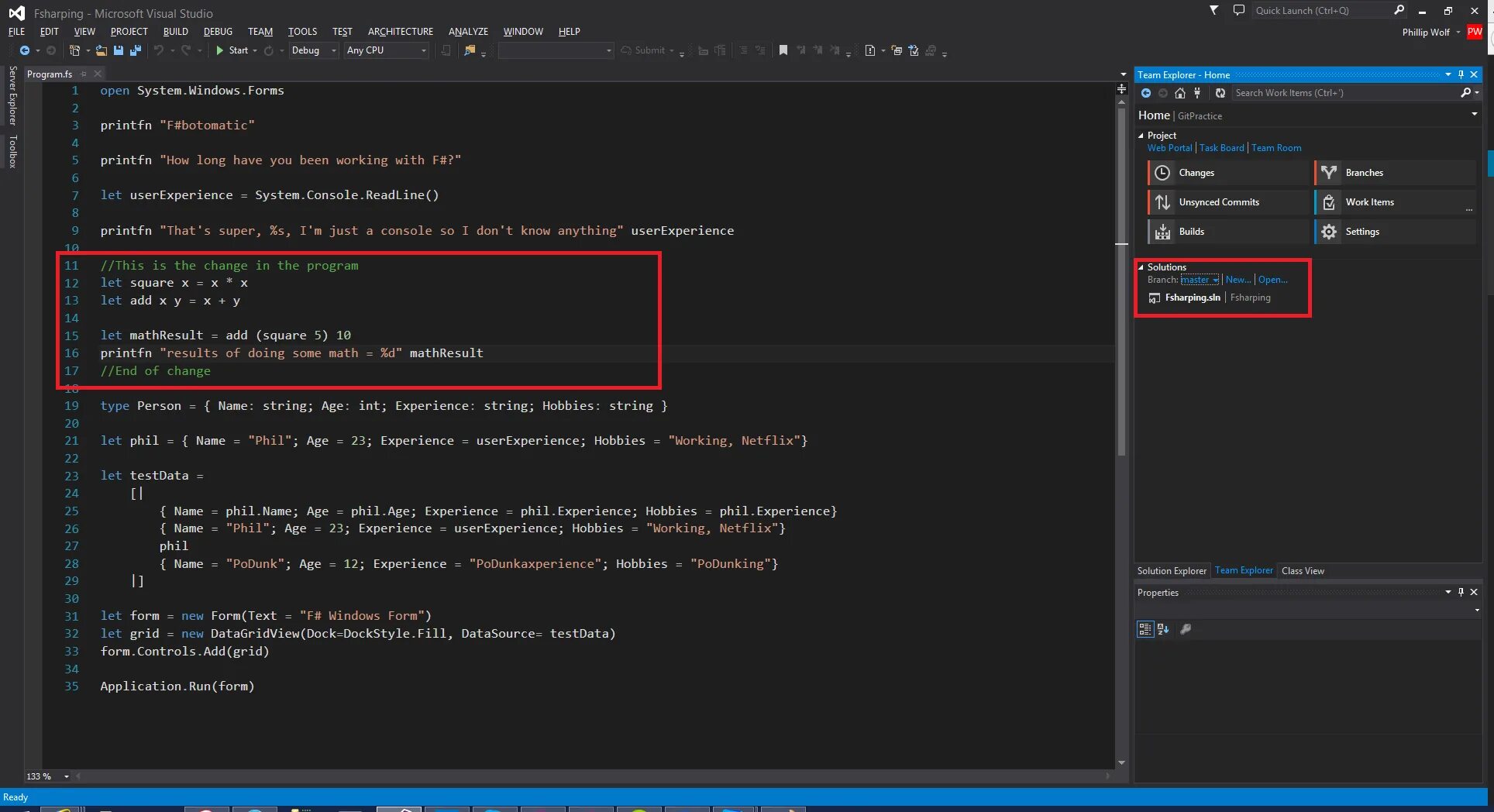The height and width of the screenshot is (812, 1494).
Task: Click the split editor handle above scrollbar
Action: [1121, 89]
